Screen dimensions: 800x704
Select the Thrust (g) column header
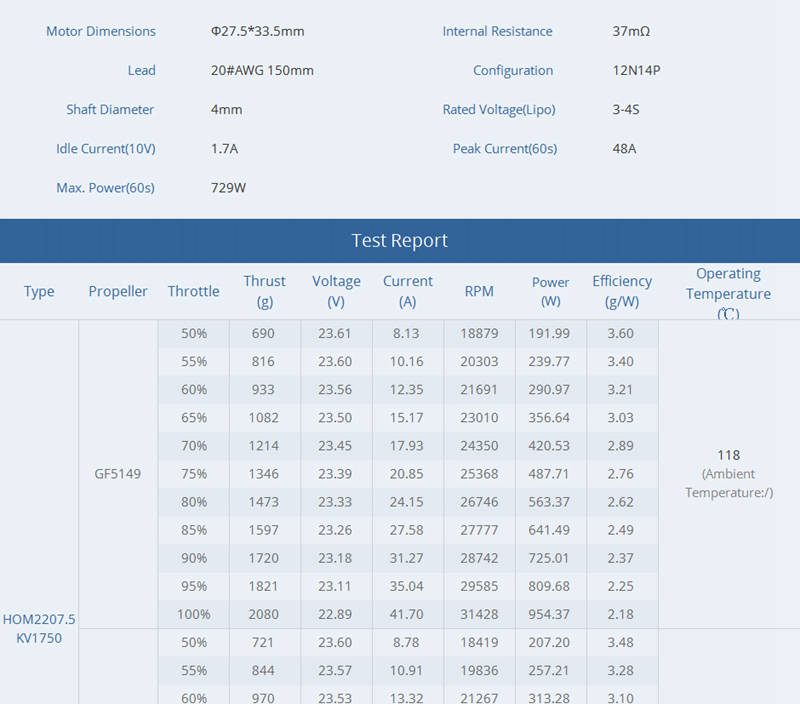264,291
